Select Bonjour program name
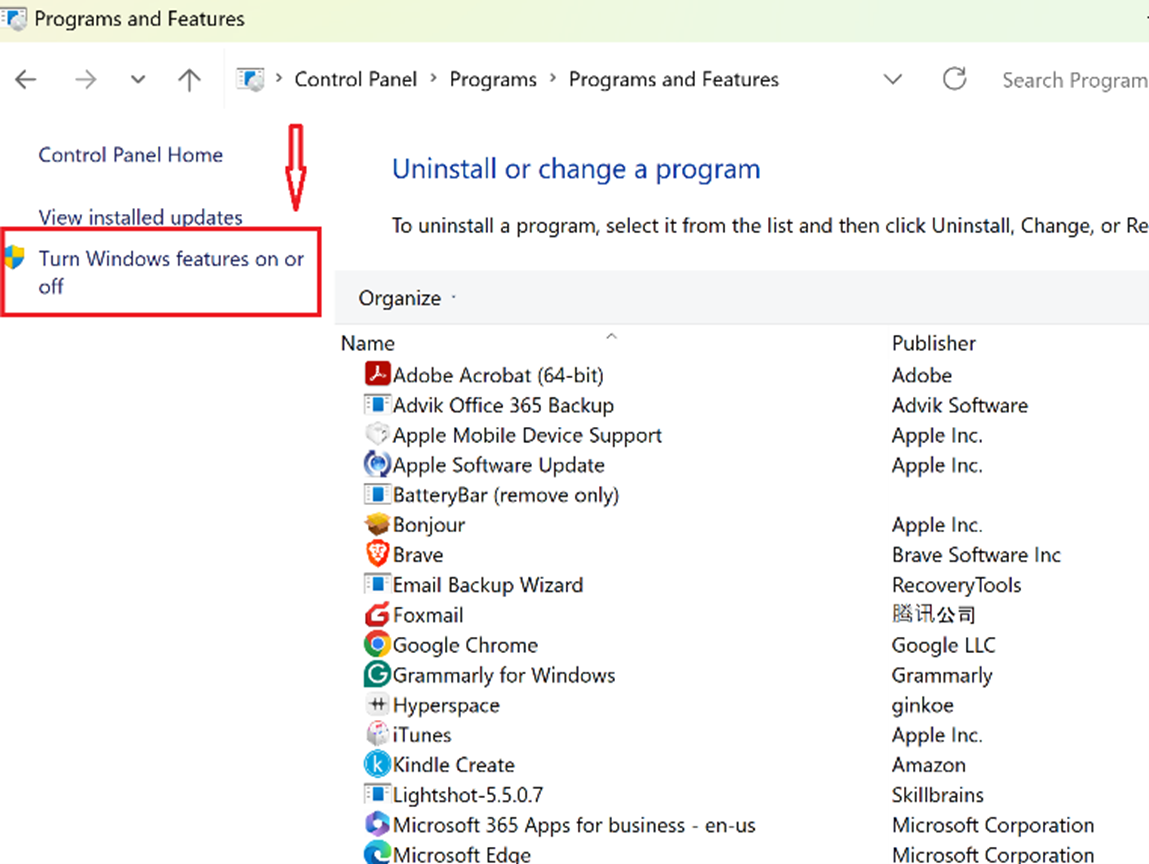 [x=429, y=525]
